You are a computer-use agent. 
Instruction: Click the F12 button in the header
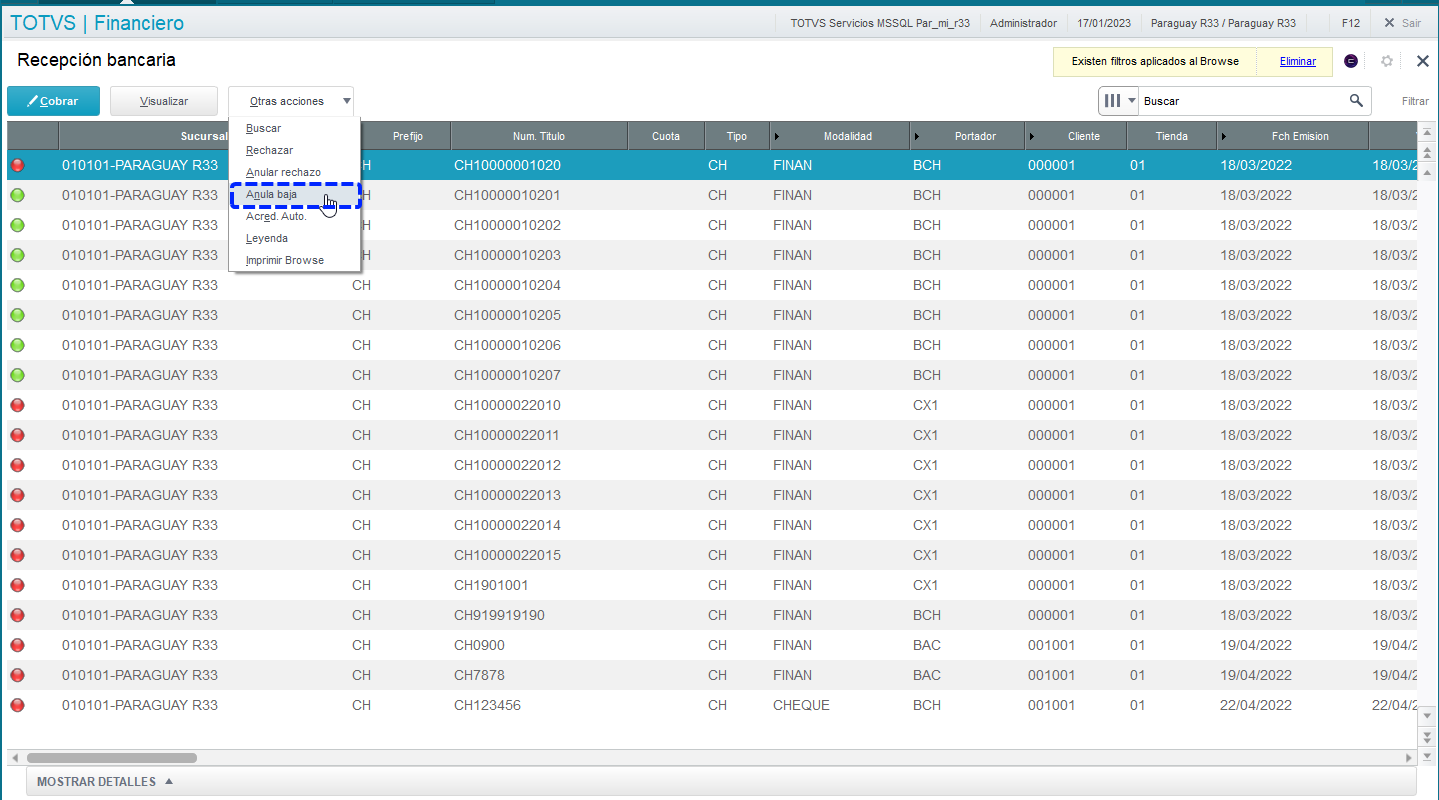tap(1350, 23)
